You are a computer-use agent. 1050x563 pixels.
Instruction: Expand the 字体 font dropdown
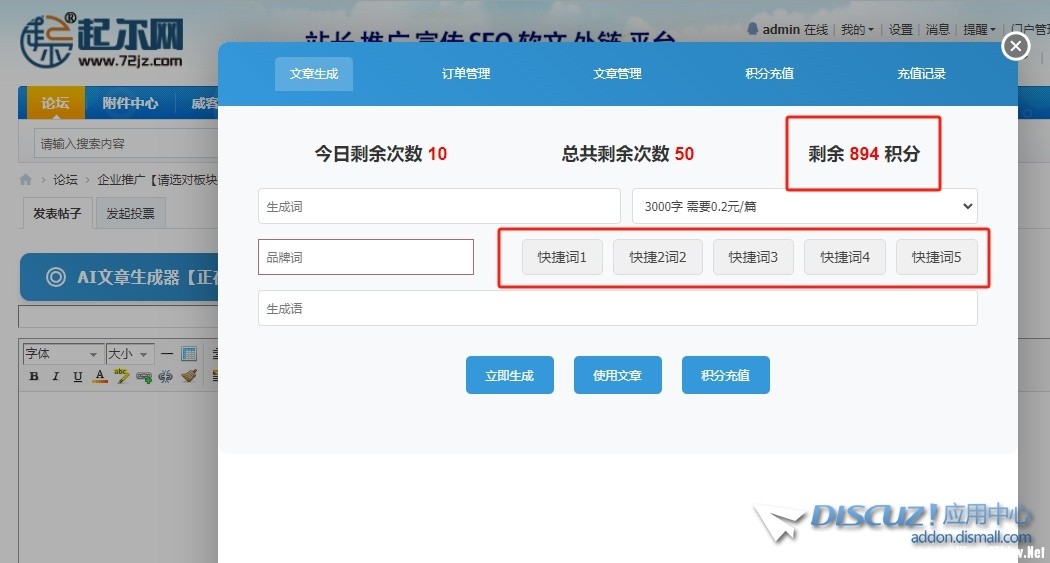(62, 354)
